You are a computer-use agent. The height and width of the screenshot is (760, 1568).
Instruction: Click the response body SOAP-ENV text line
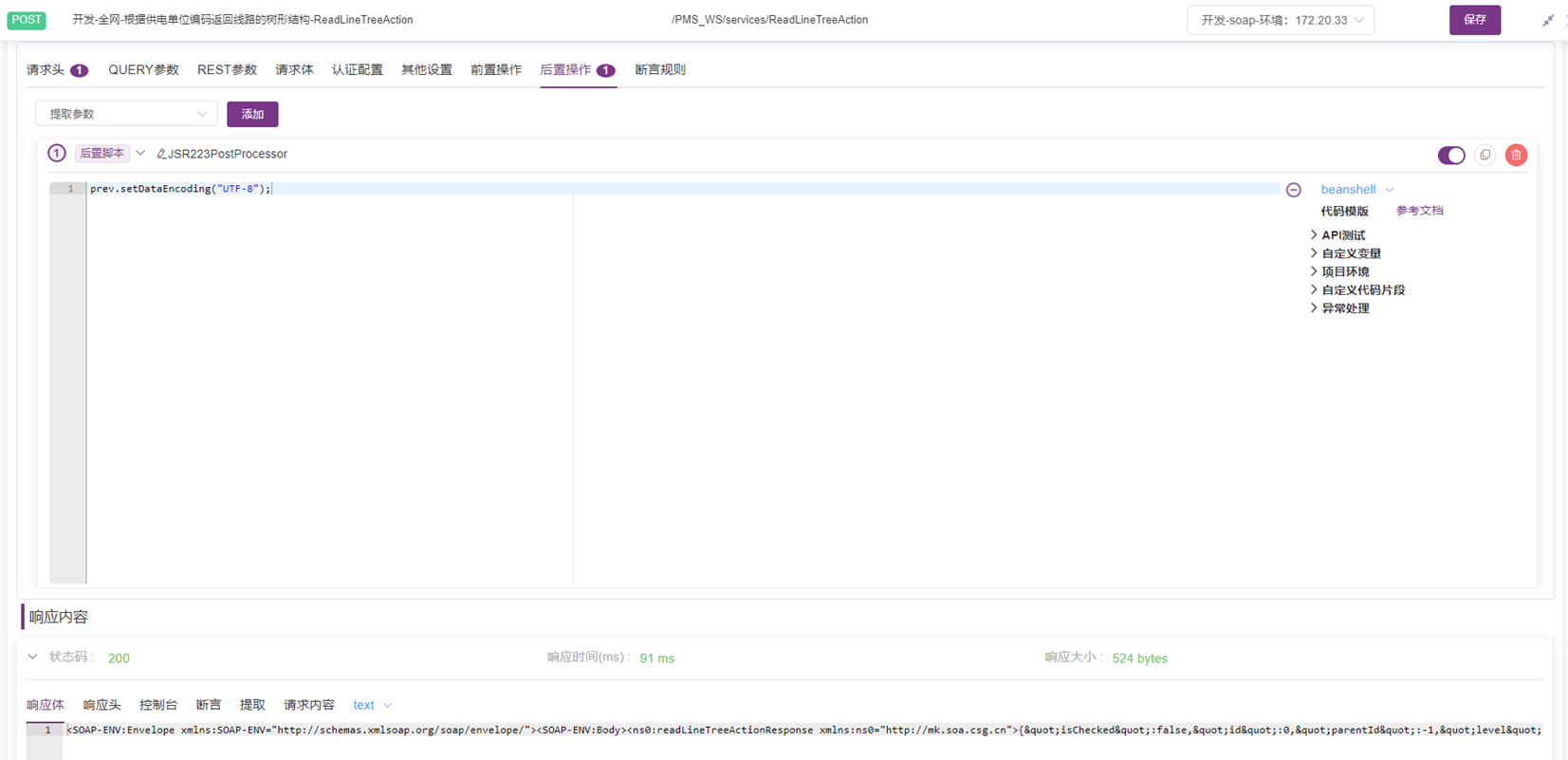[x=803, y=730]
